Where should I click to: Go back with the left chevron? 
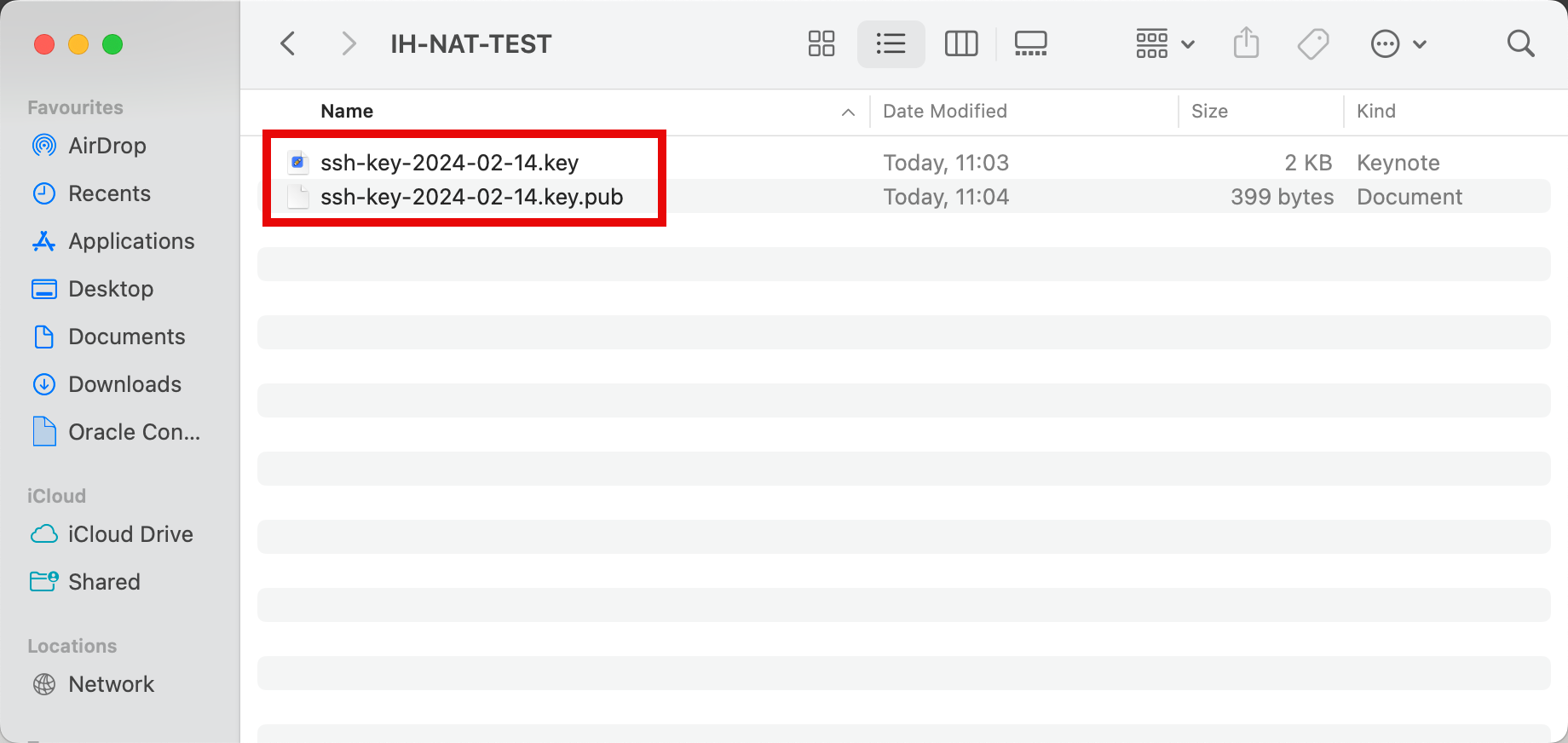[x=288, y=43]
